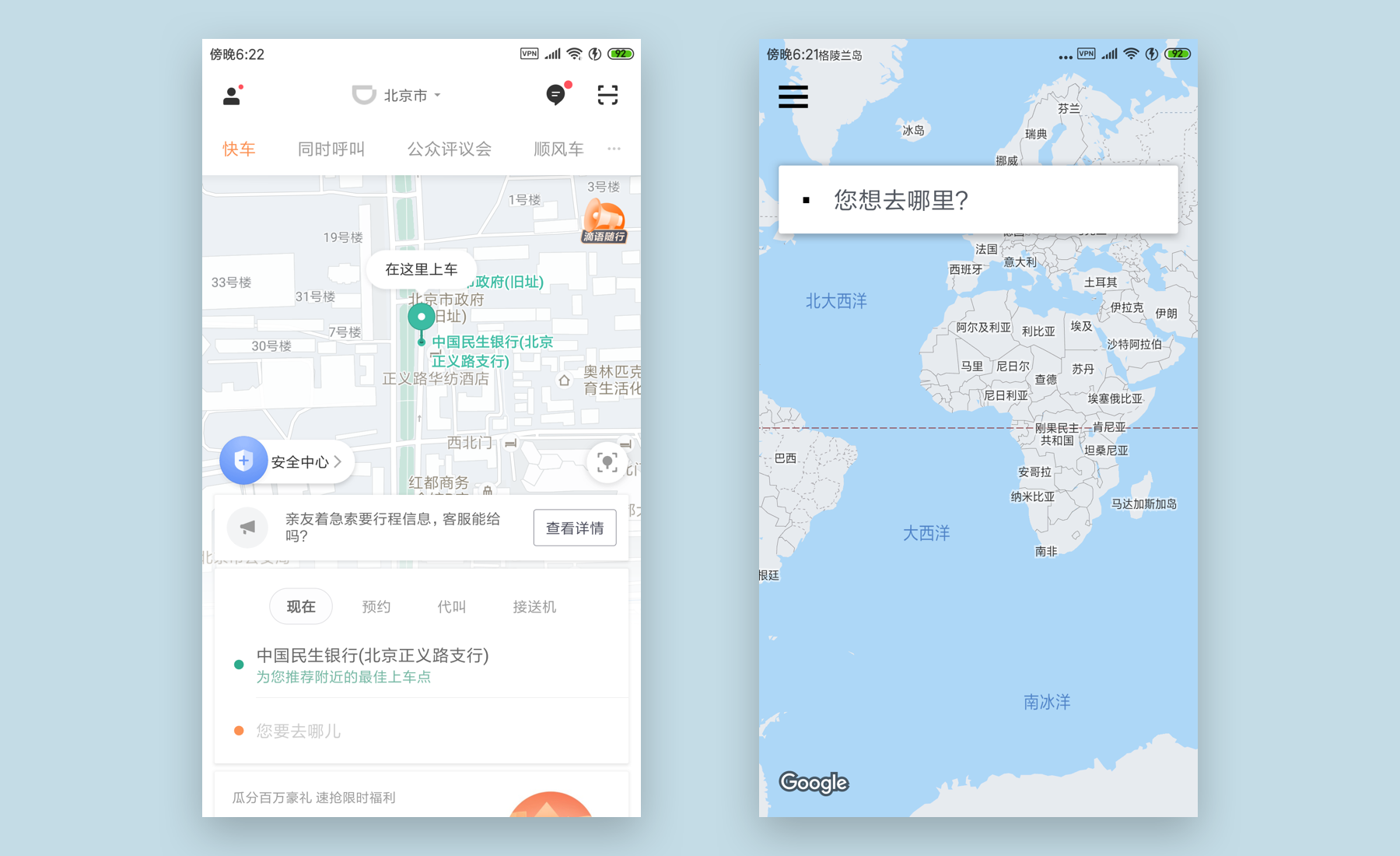Tap the 马达加斯加岛 label
The height and width of the screenshot is (856, 1400).
coord(1144,503)
